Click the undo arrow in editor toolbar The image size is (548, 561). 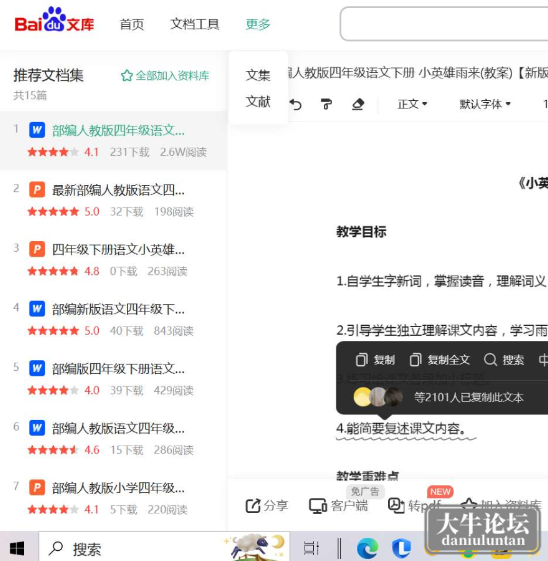296,104
